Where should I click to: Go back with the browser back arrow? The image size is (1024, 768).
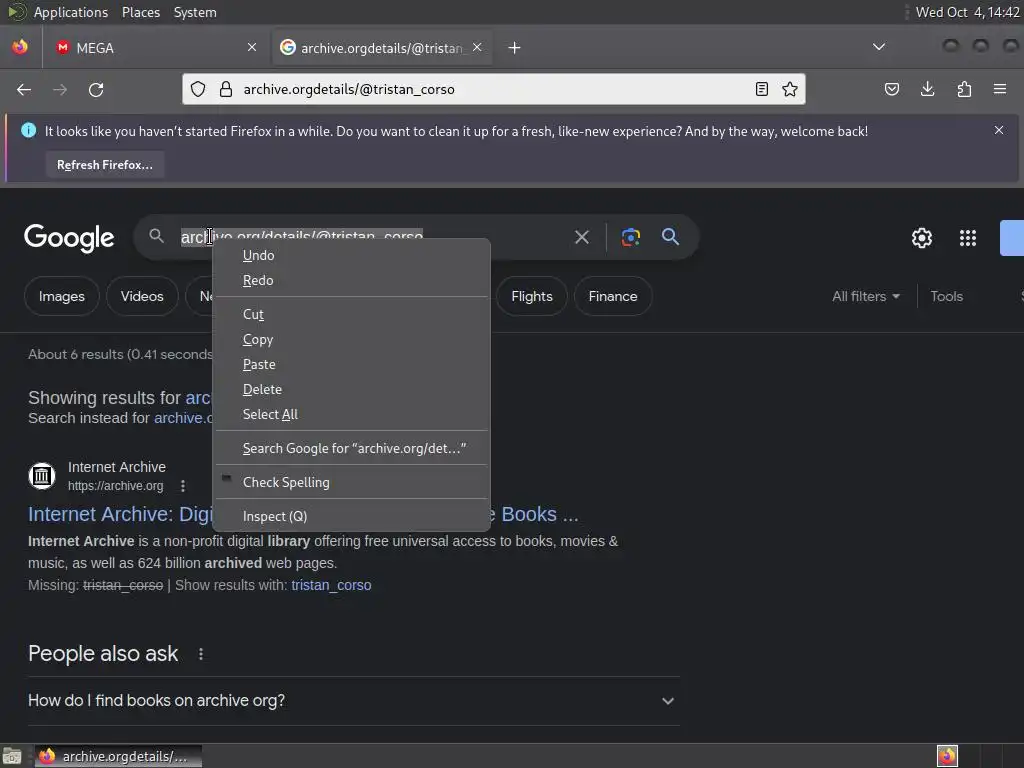click(24, 89)
